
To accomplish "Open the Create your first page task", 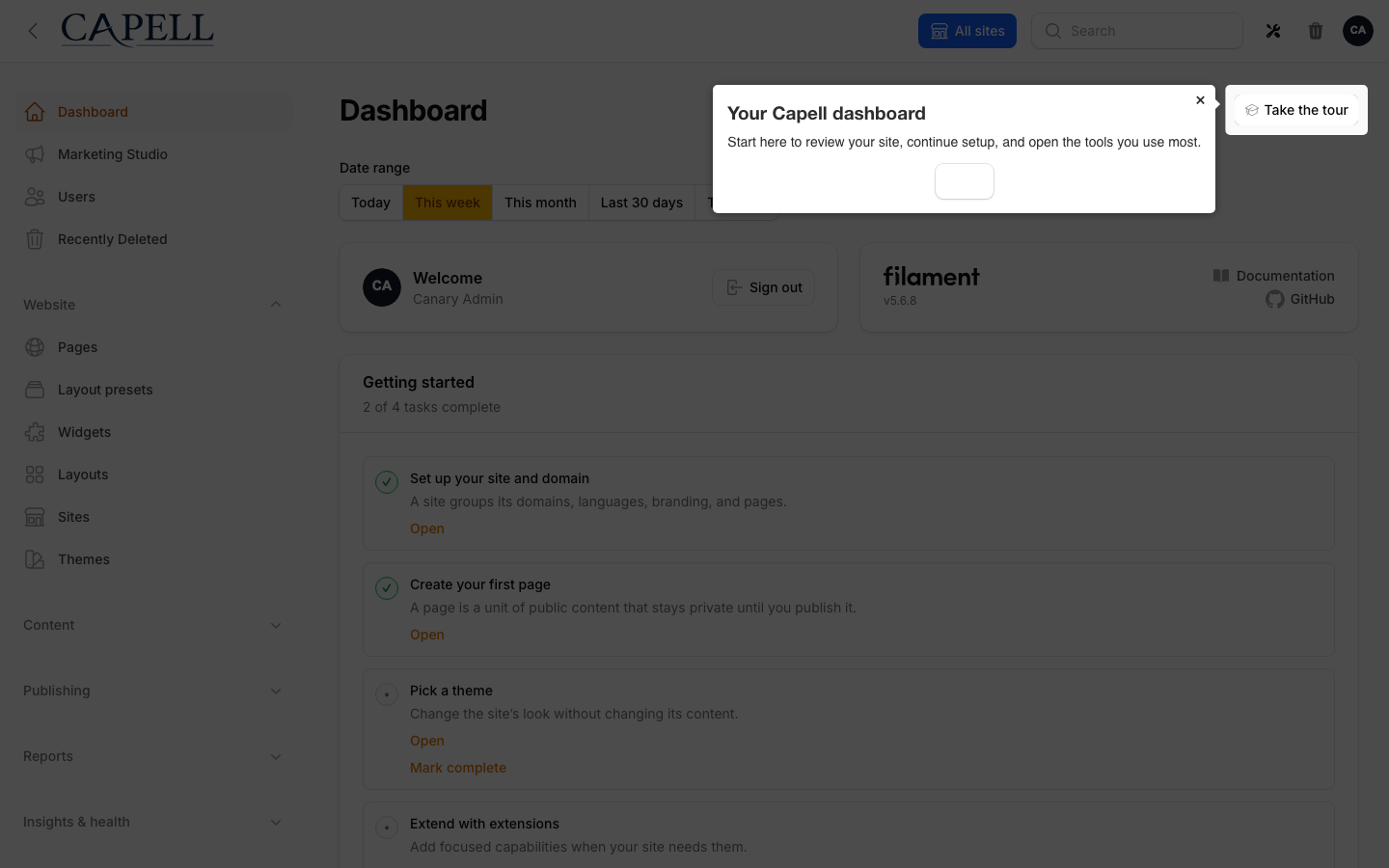I will 427,635.
